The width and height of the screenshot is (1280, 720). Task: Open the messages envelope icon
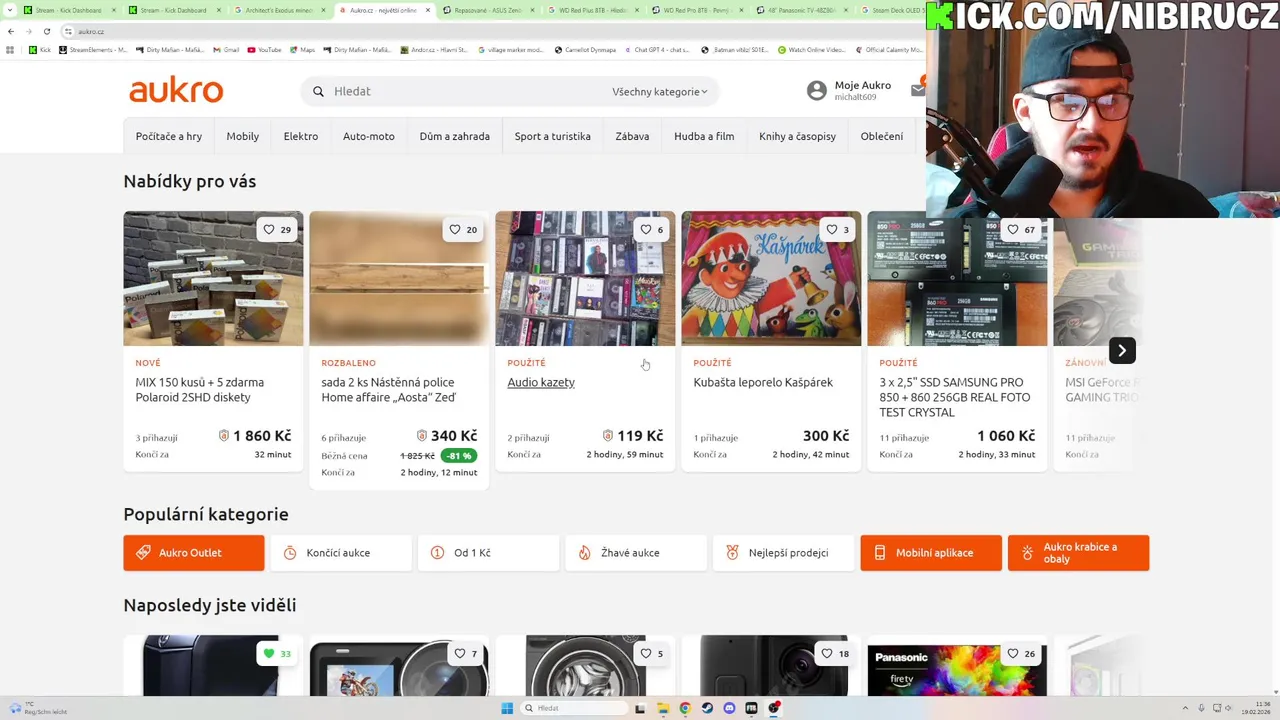[x=918, y=90]
